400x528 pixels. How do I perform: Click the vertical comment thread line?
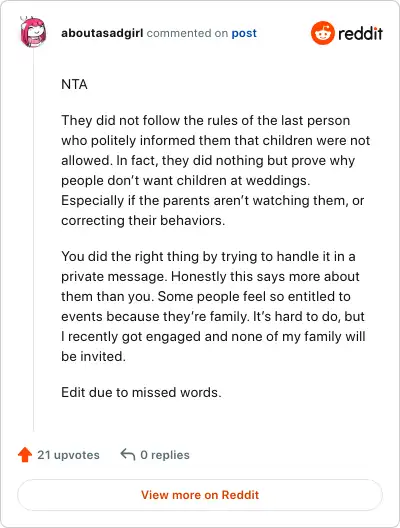(33, 239)
